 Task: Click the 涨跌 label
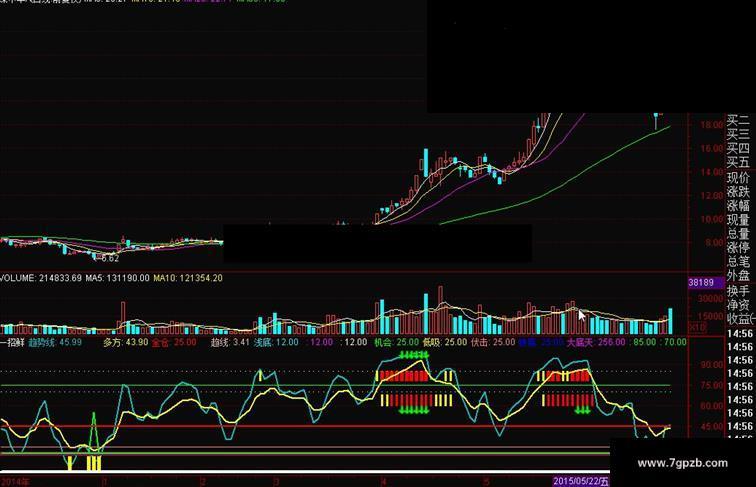tap(738, 191)
